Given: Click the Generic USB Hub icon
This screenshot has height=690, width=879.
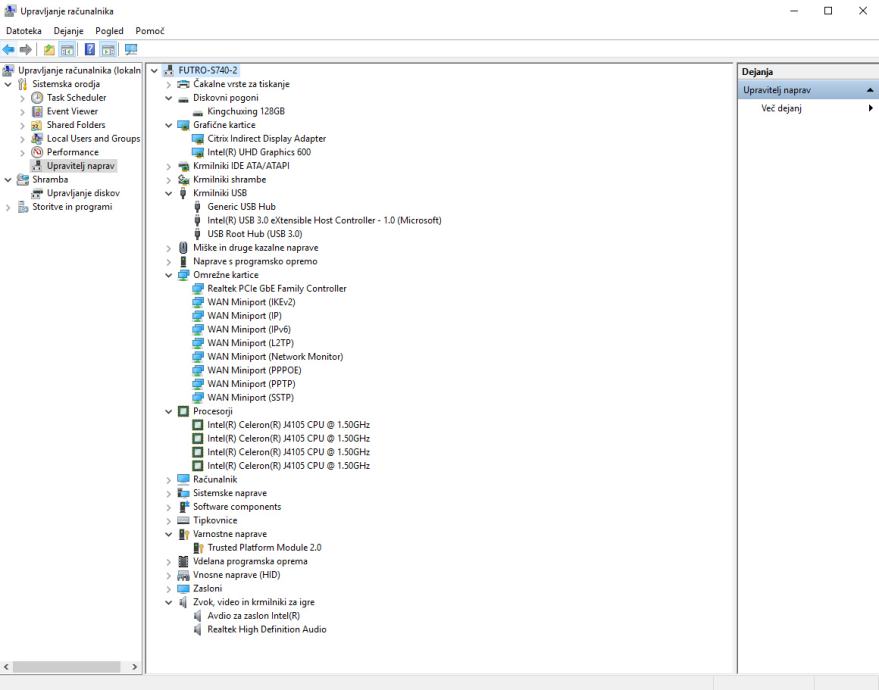Looking at the screenshot, I should pyautogui.click(x=197, y=207).
